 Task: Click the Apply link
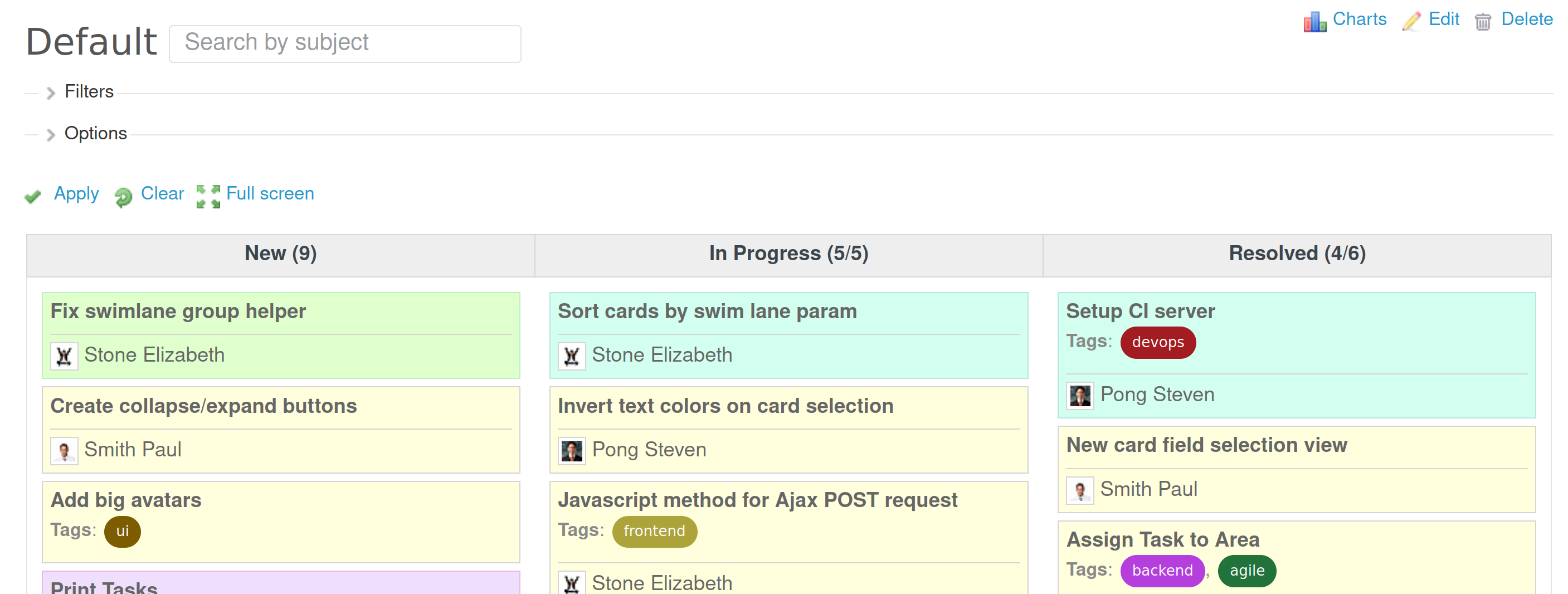tap(77, 193)
